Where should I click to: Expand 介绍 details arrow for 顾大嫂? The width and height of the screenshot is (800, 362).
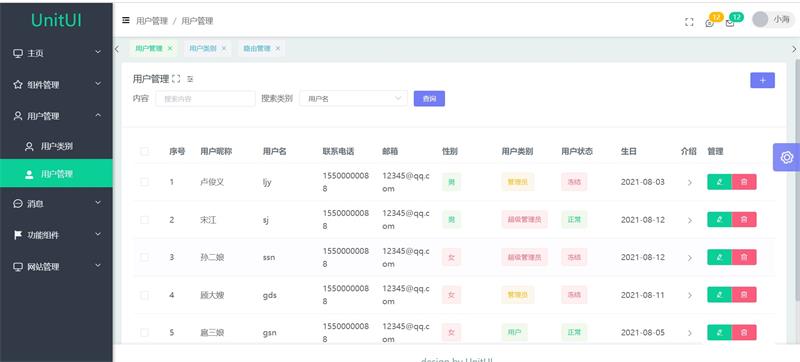(689, 295)
